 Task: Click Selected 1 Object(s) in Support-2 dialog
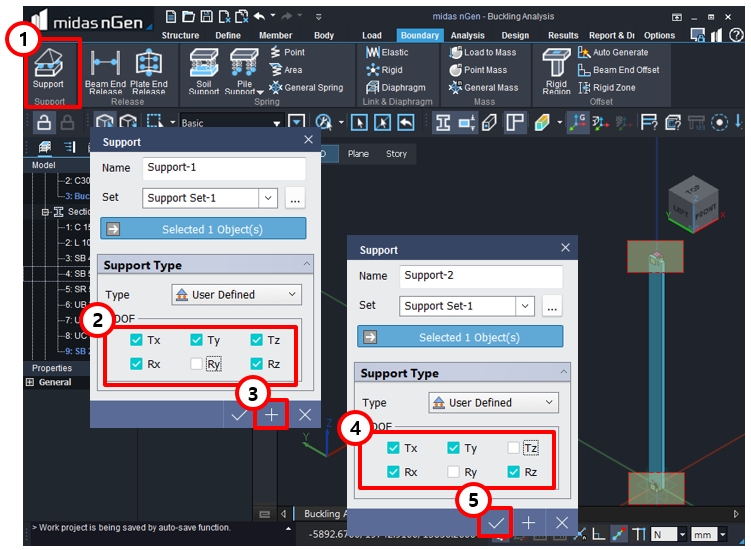point(460,336)
